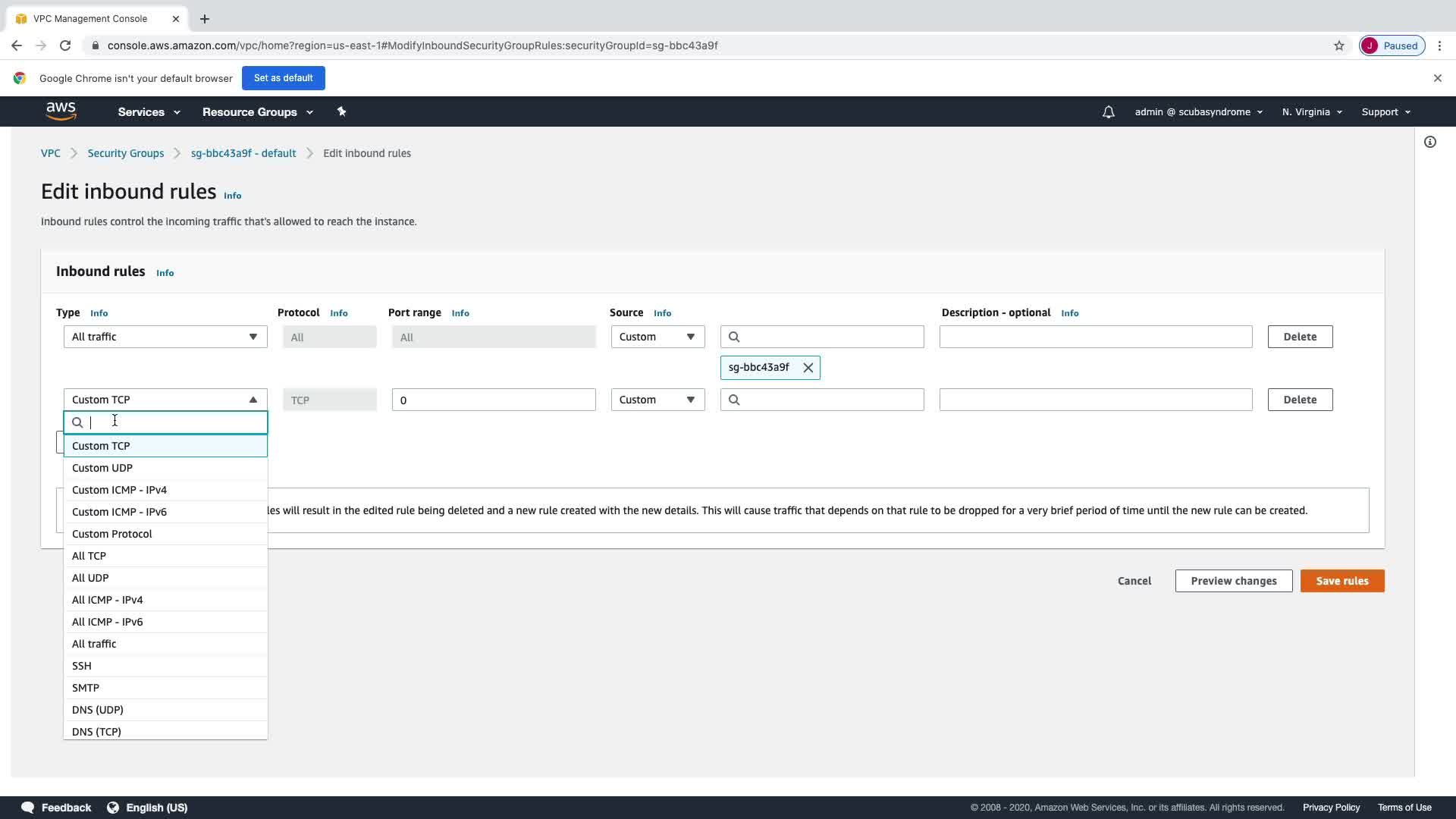Dismiss the default browser notification bar

pos(1437,78)
